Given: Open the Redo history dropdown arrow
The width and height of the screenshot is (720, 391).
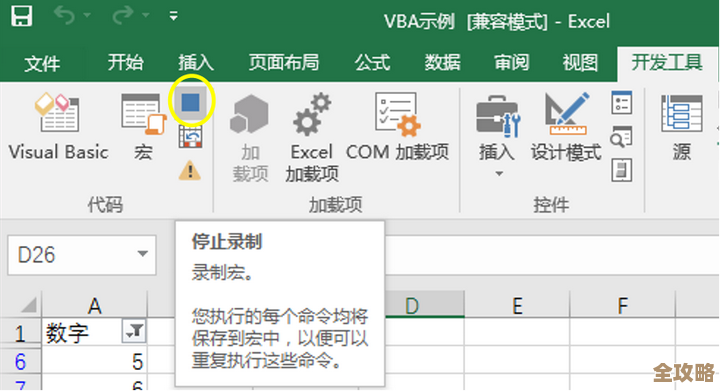Looking at the screenshot, I should (146, 16).
